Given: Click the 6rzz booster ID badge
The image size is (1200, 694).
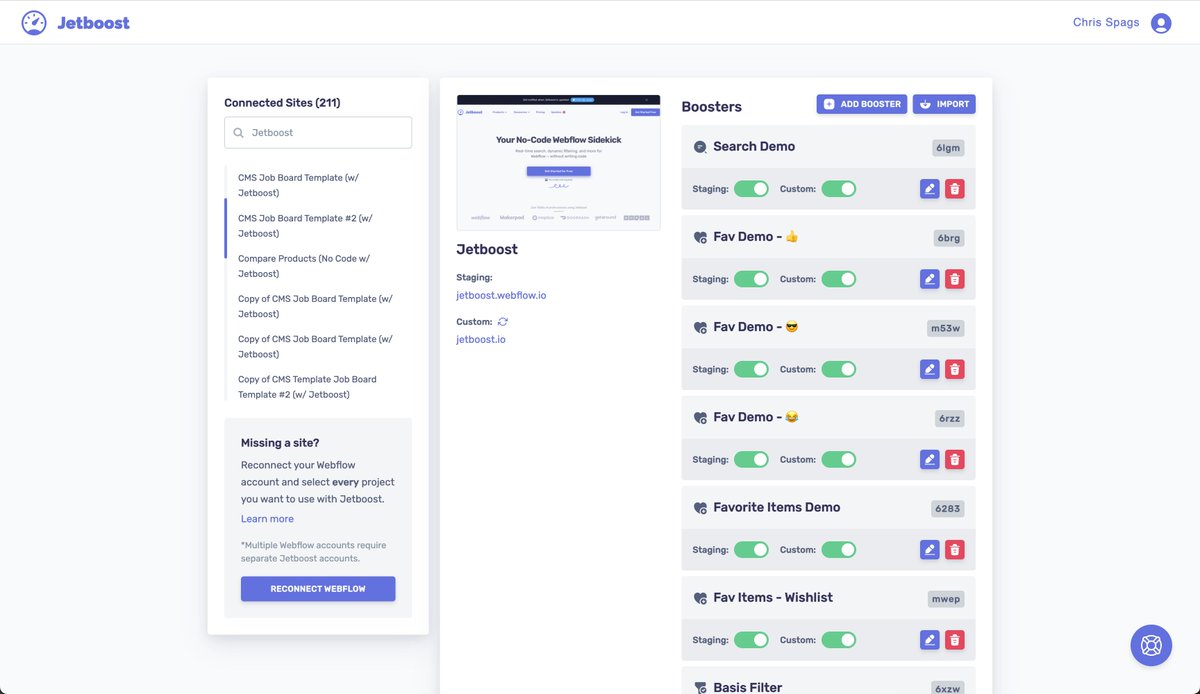Looking at the screenshot, I should point(949,418).
